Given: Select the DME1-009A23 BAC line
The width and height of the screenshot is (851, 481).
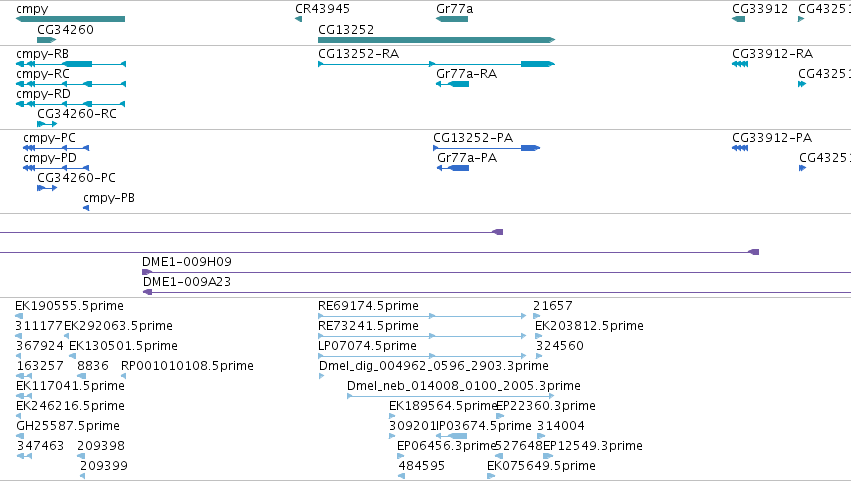Looking at the screenshot, I should 497,292.
